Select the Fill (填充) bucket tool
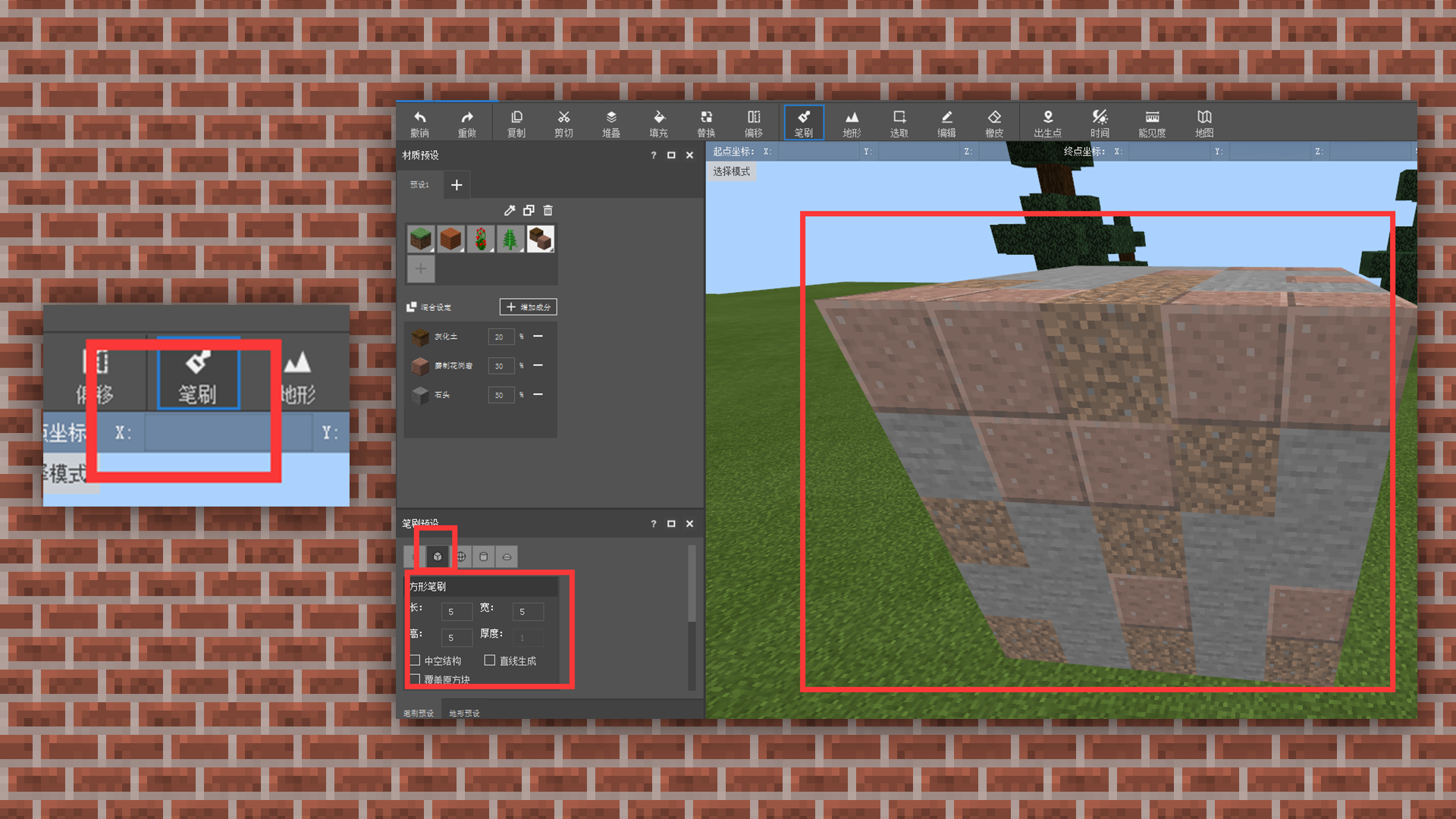The width and height of the screenshot is (1456, 819). point(658,123)
